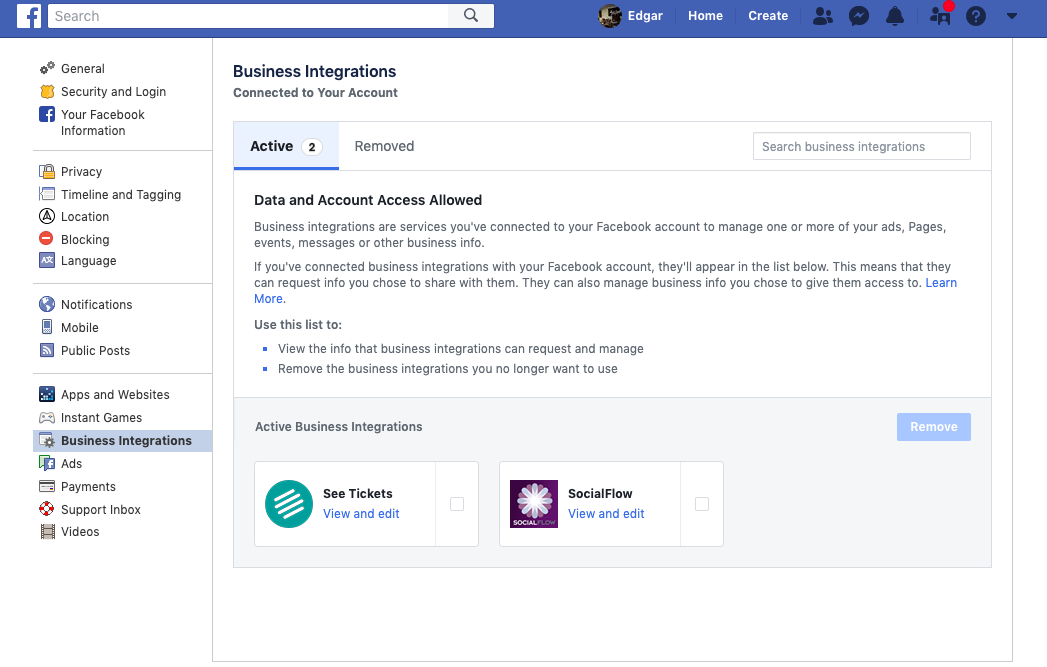Focus the Search business integrations field

coord(861,146)
